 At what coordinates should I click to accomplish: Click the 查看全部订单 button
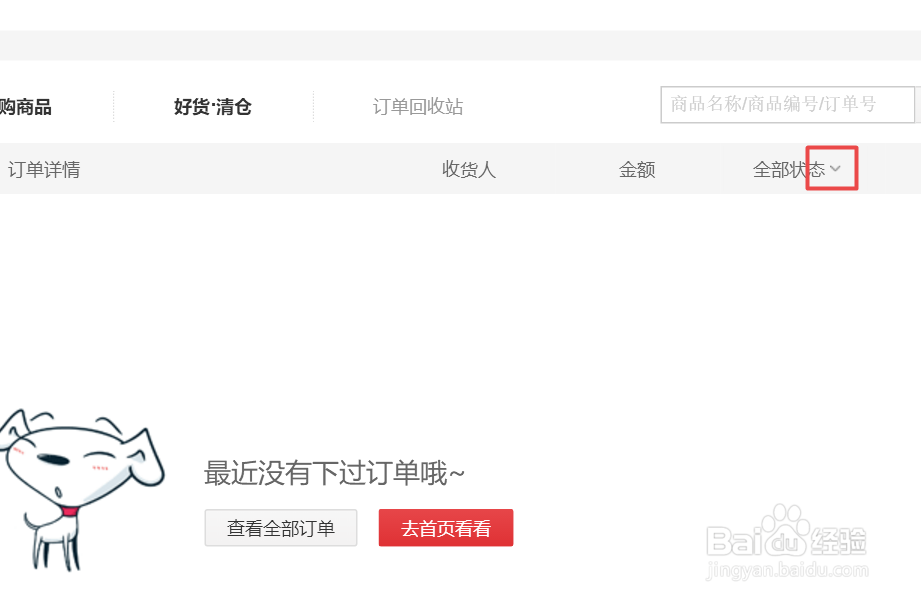coord(281,528)
